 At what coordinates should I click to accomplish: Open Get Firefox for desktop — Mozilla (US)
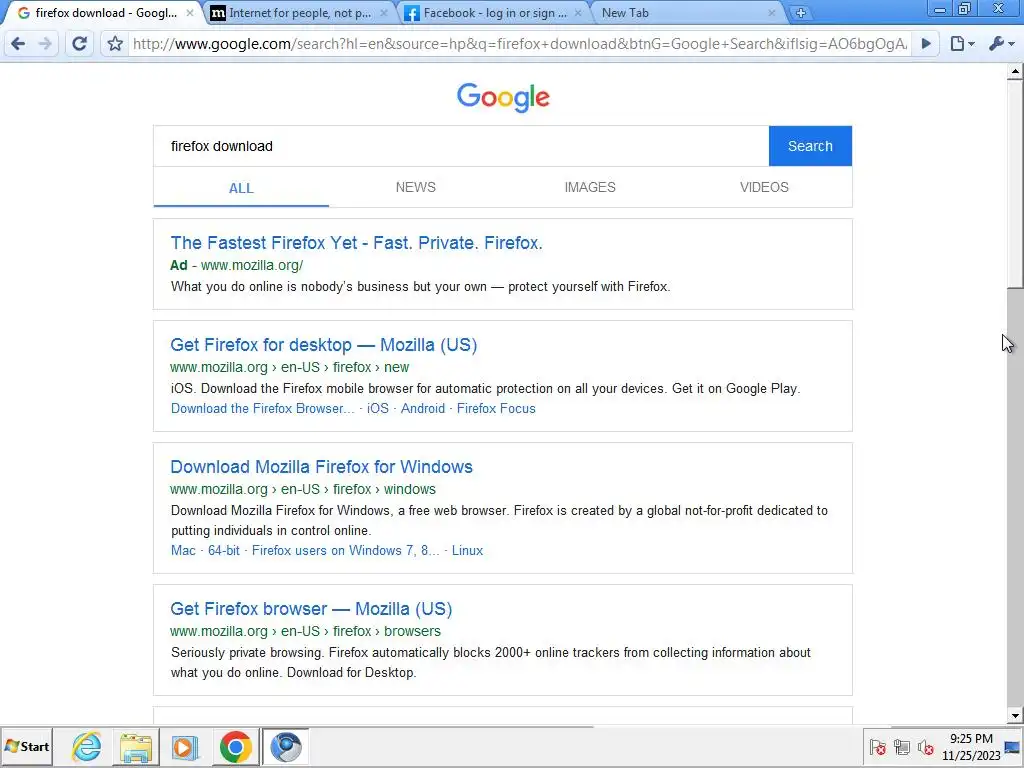coord(324,345)
